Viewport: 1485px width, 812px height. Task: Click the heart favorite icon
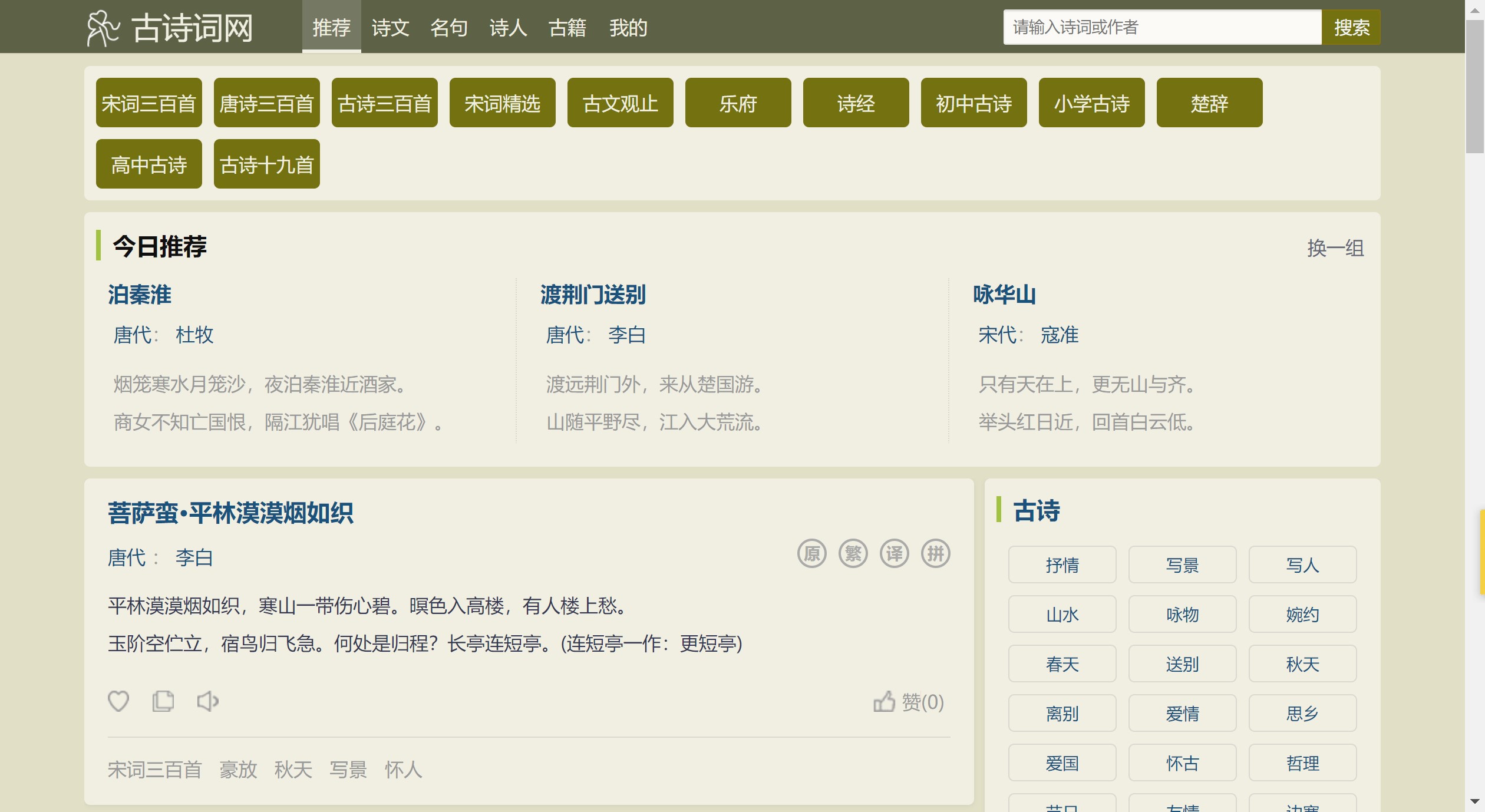(118, 701)
